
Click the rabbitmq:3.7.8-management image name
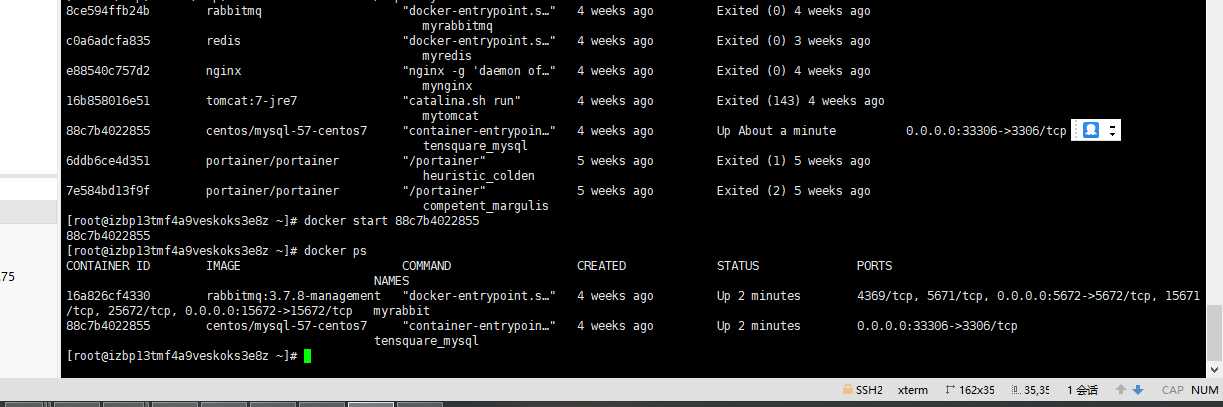pos(293,296)
